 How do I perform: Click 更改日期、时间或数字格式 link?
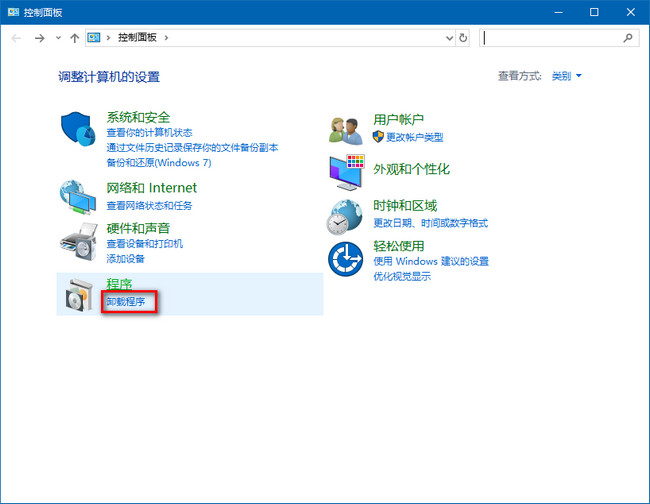click(x=431, y=223)
